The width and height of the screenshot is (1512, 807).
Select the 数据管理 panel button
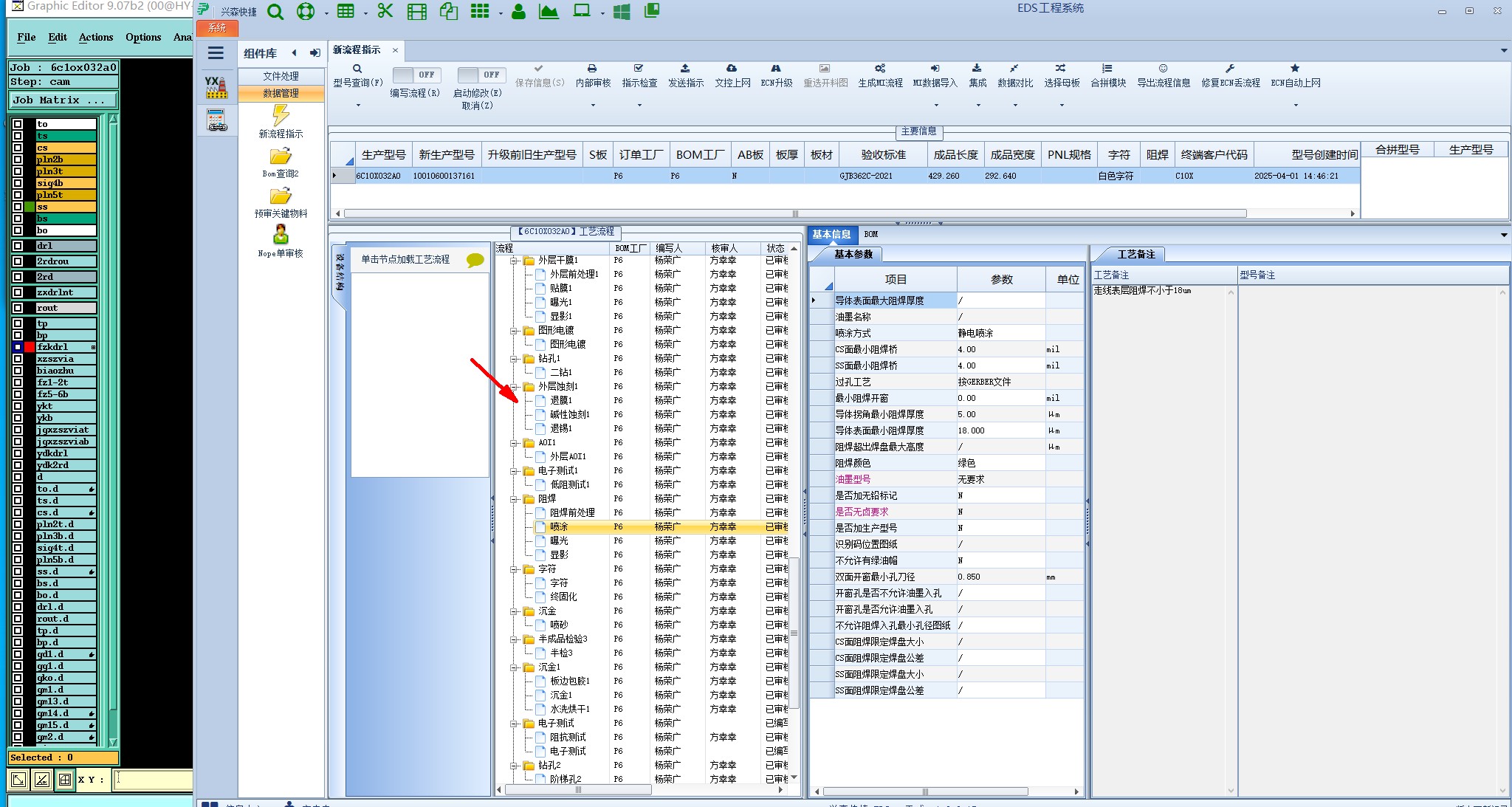coord(281,93)
